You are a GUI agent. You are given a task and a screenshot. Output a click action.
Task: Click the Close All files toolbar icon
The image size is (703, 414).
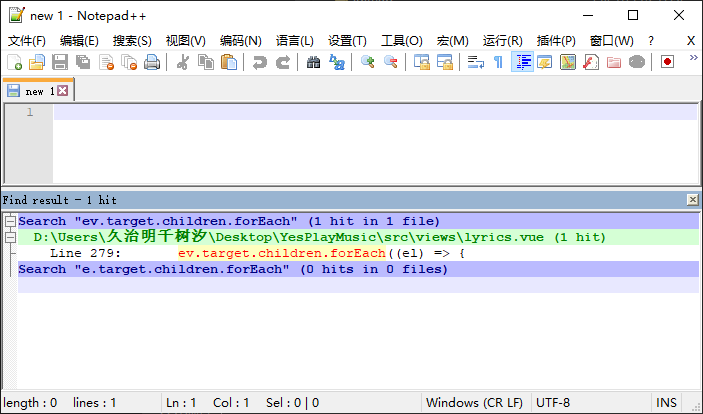pyautogui.click(x=129, y=62)
